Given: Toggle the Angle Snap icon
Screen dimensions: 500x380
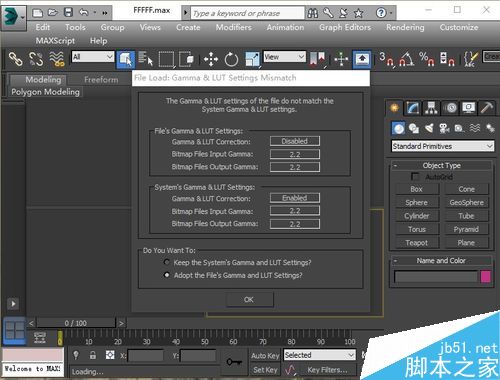Looking at the screenshot, I should point(407,59).
